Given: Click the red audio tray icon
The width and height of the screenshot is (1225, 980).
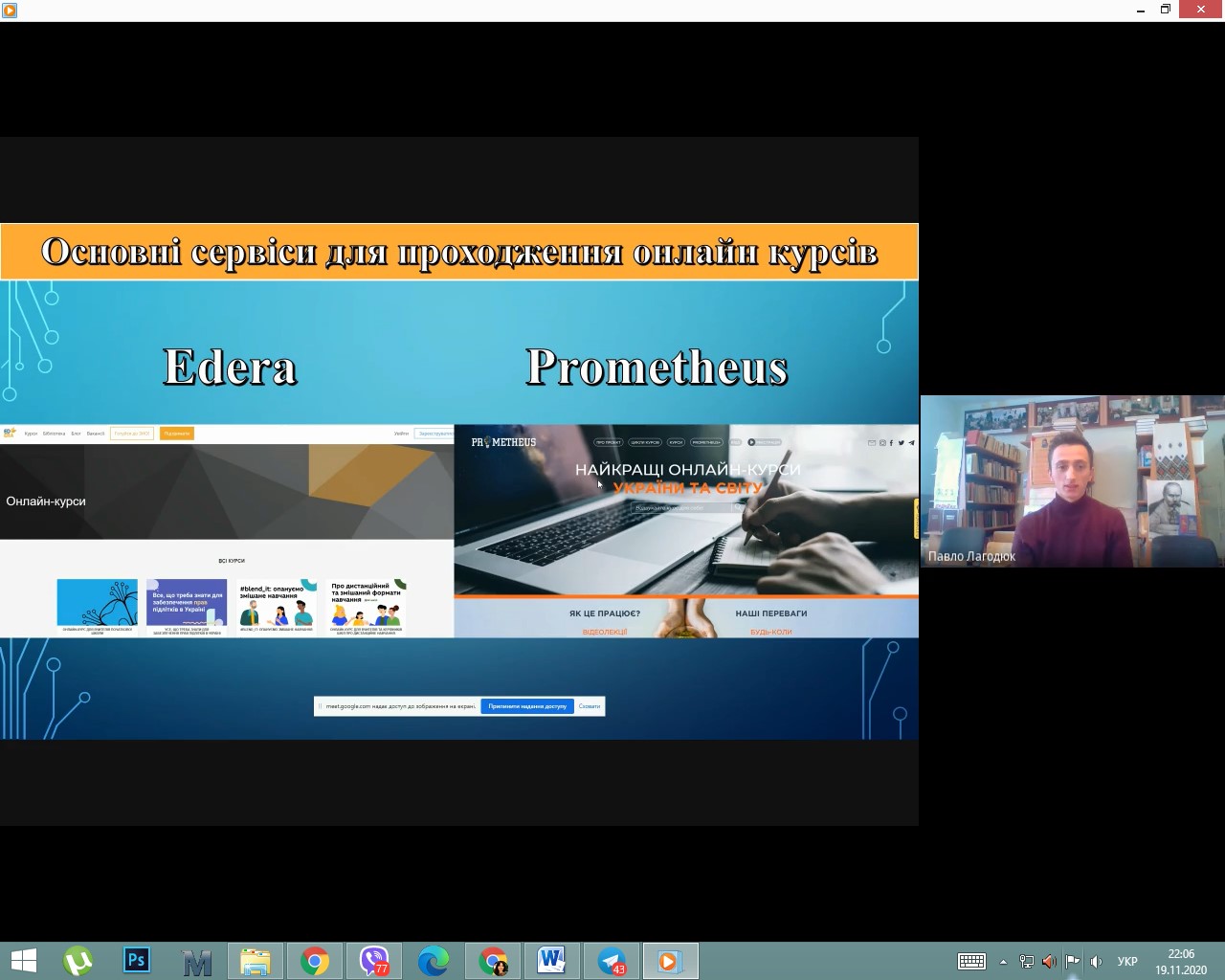Looking at the screenshot, I should click(1050, 962).
